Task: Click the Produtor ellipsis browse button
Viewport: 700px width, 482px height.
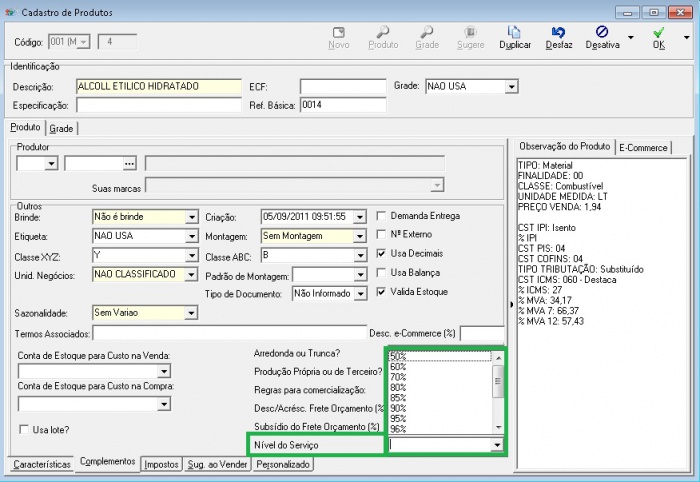Action: 128,163
